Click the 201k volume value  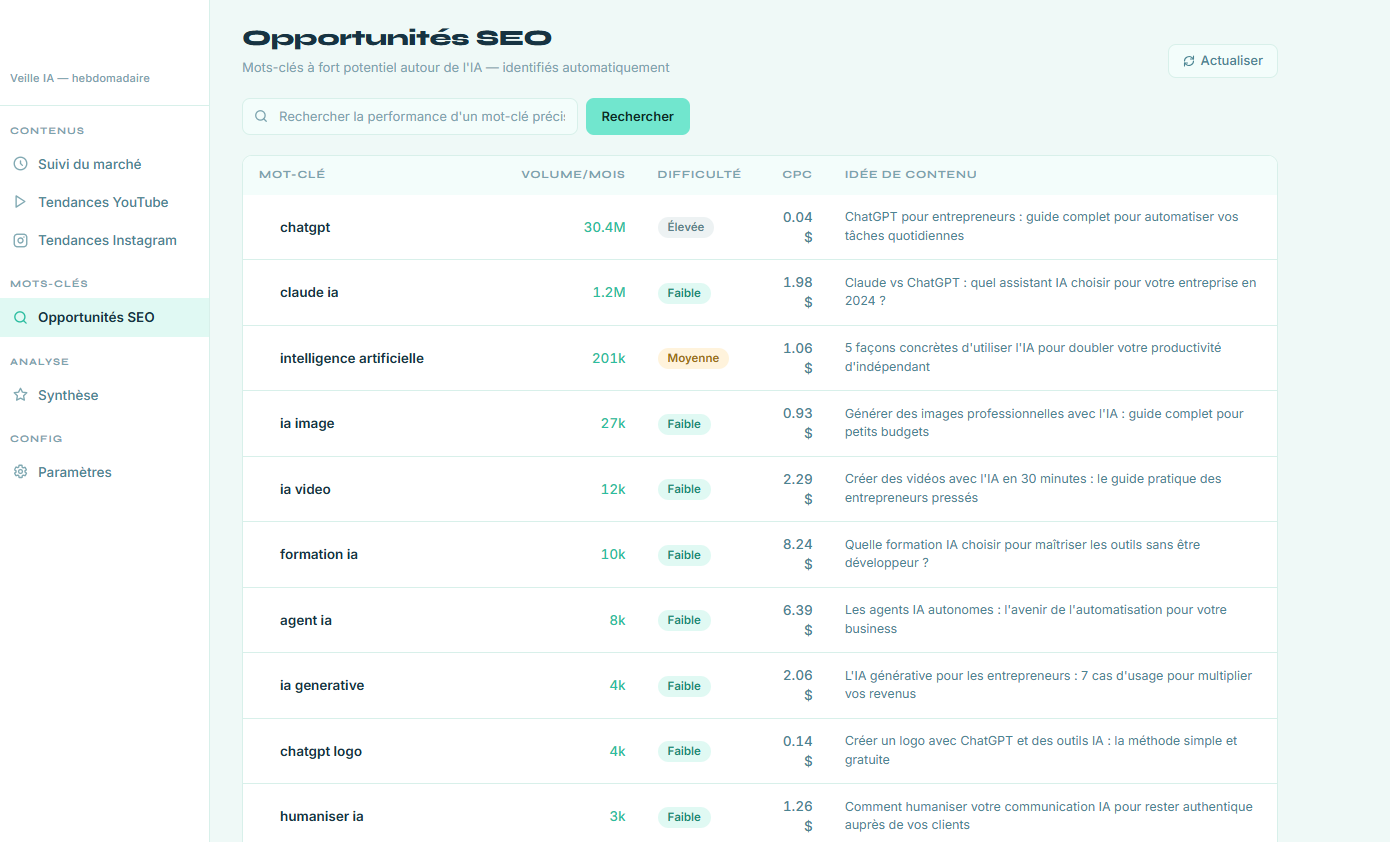tap(609, 358)
